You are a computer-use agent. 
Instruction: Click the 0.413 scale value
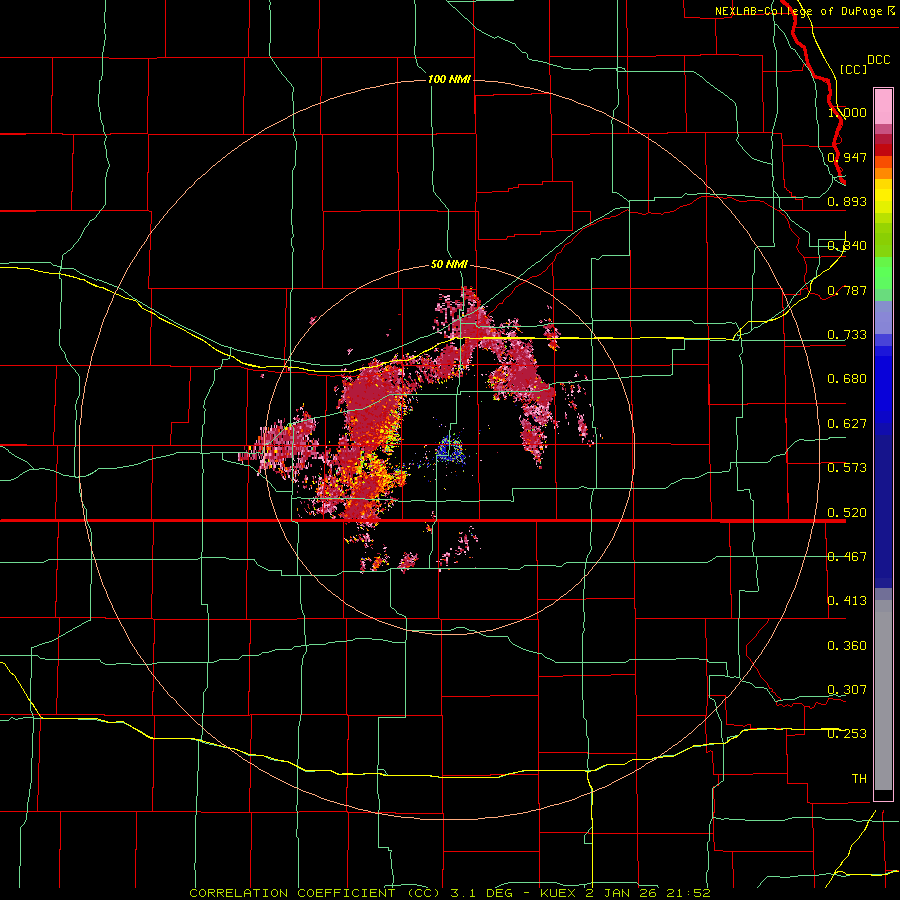(x=847, y=601)
